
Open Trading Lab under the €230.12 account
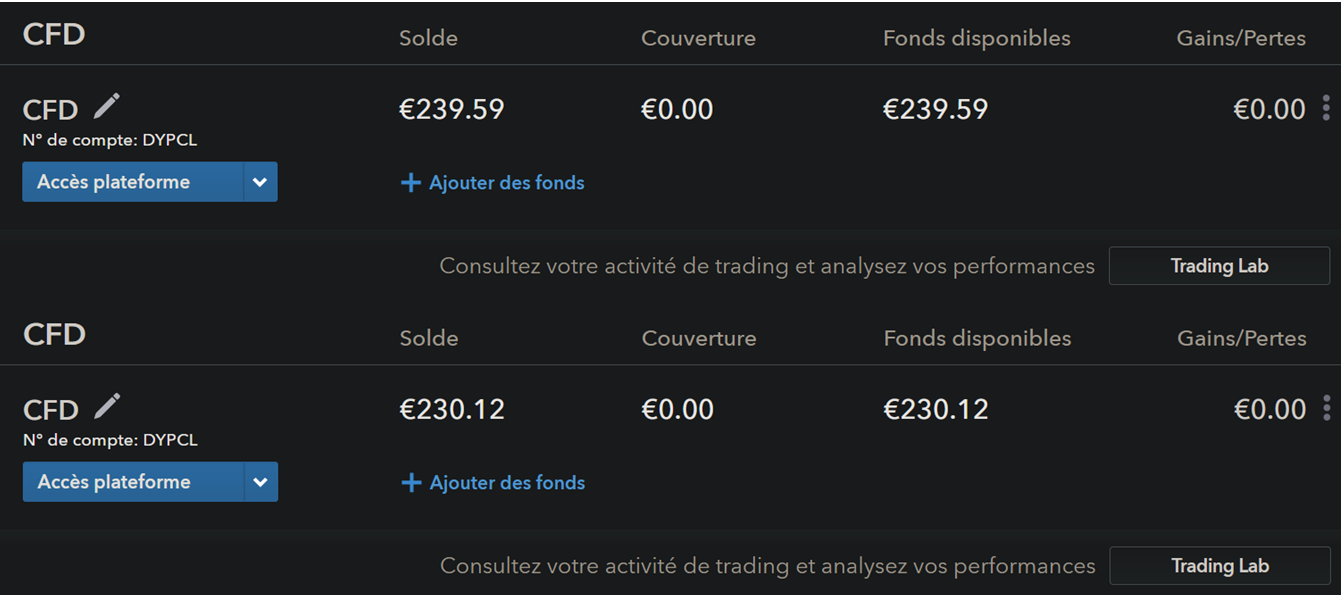tap(1219, 566)
